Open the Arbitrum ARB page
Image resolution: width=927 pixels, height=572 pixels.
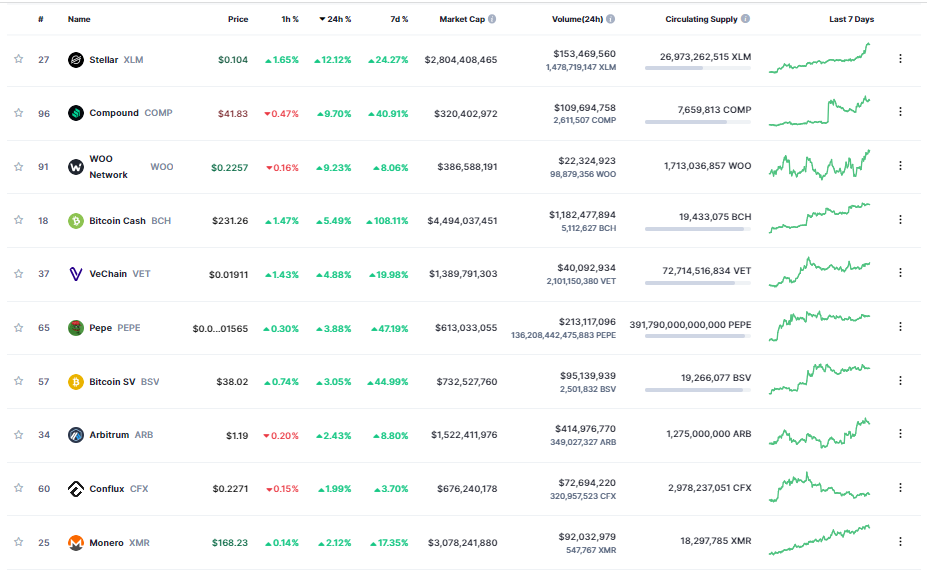[121, 435]
